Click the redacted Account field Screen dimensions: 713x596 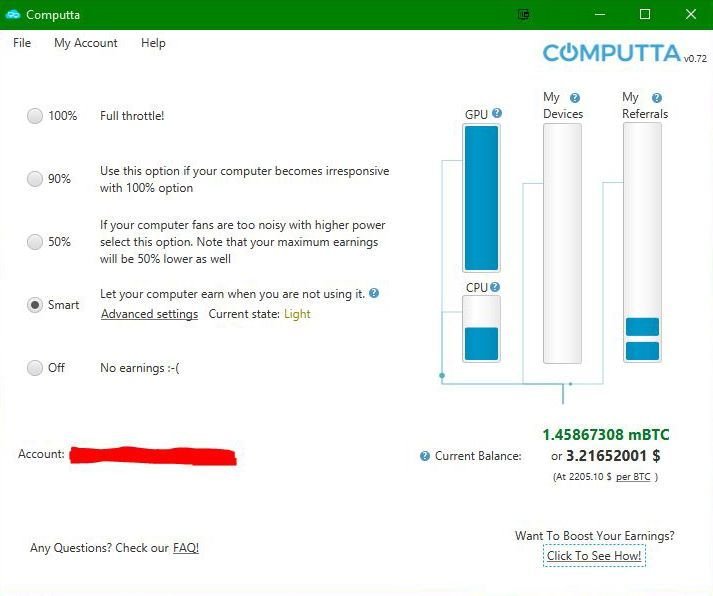(x=153, y=456)
